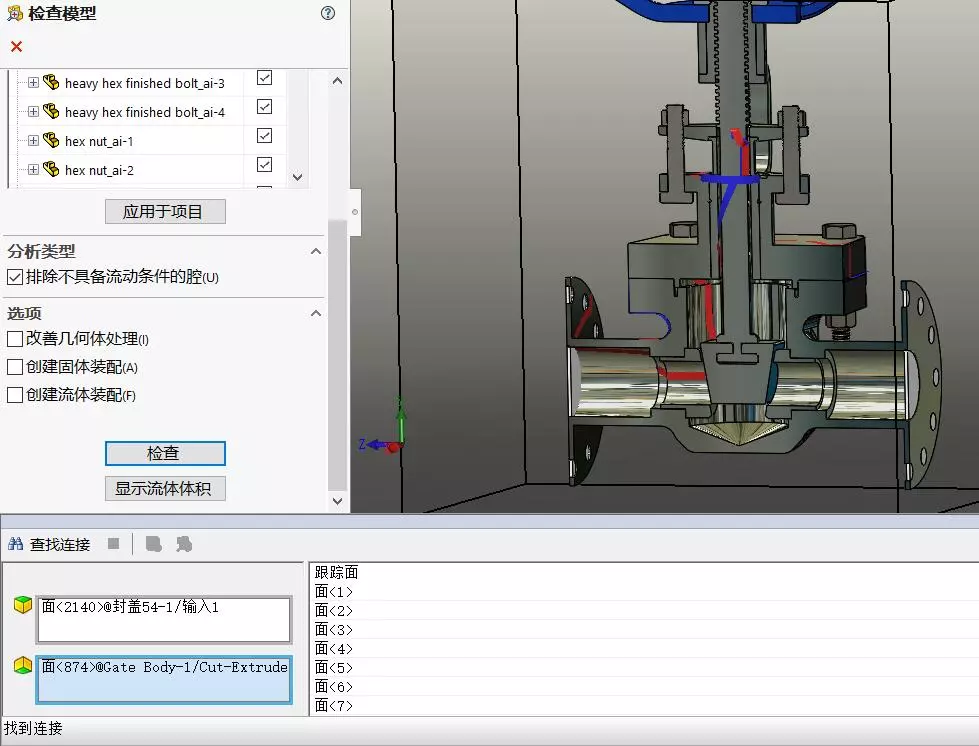Click the red X cancel icon
Viewport: 979px width, 746px height.
point(16,47)
